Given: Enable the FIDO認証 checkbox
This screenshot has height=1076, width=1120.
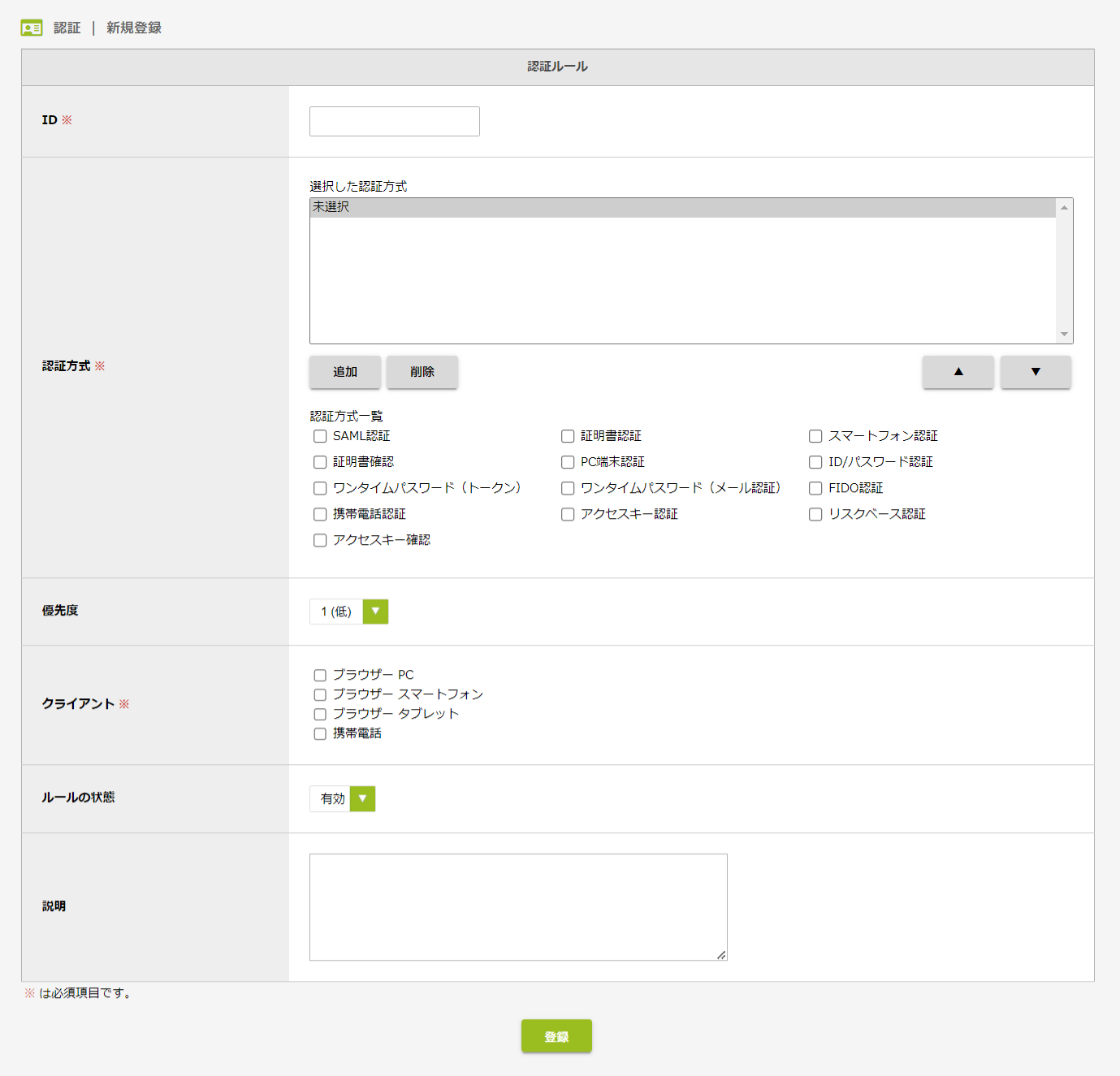Looking at the screenshot, I should tap(815, 488).
